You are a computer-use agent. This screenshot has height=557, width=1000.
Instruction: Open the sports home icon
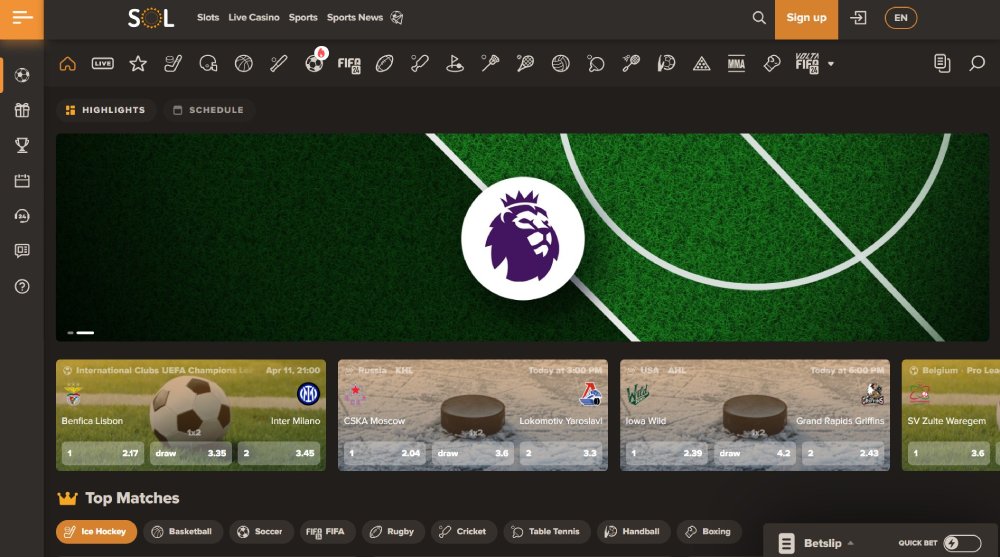(x=68, y=63)
